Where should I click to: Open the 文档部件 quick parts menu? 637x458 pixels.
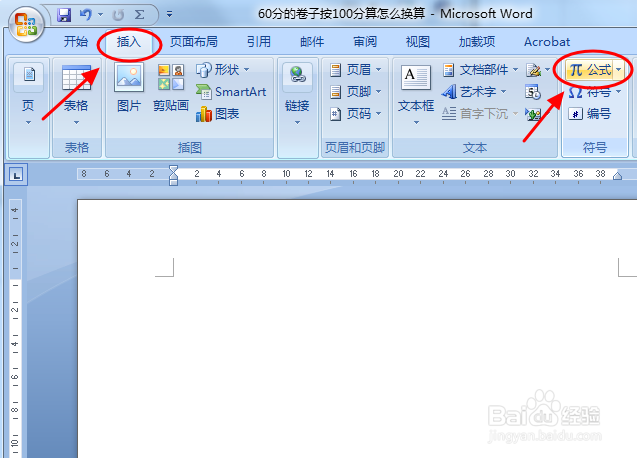pos(480,70)
